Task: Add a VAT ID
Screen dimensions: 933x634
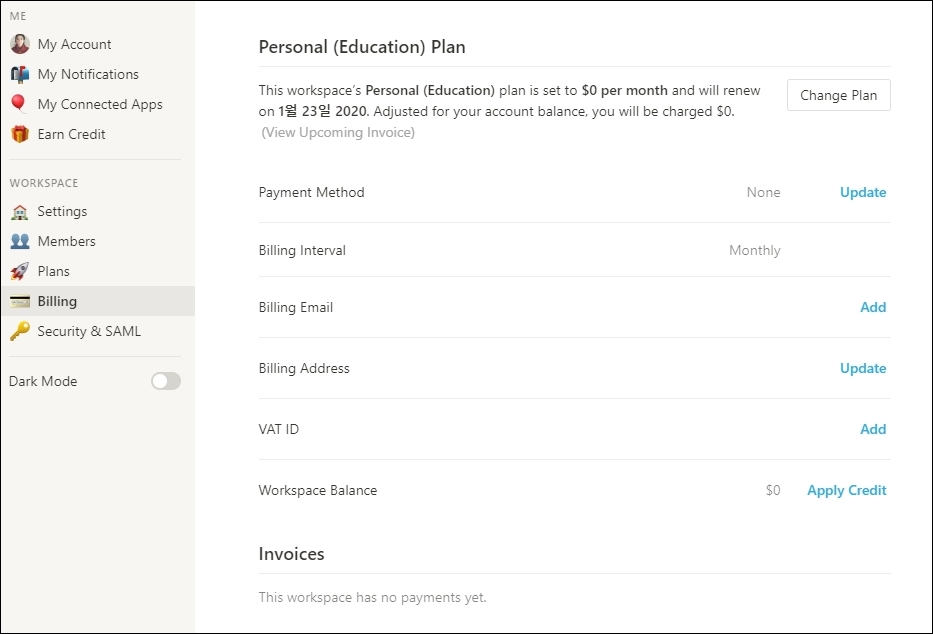Action: 872,429
